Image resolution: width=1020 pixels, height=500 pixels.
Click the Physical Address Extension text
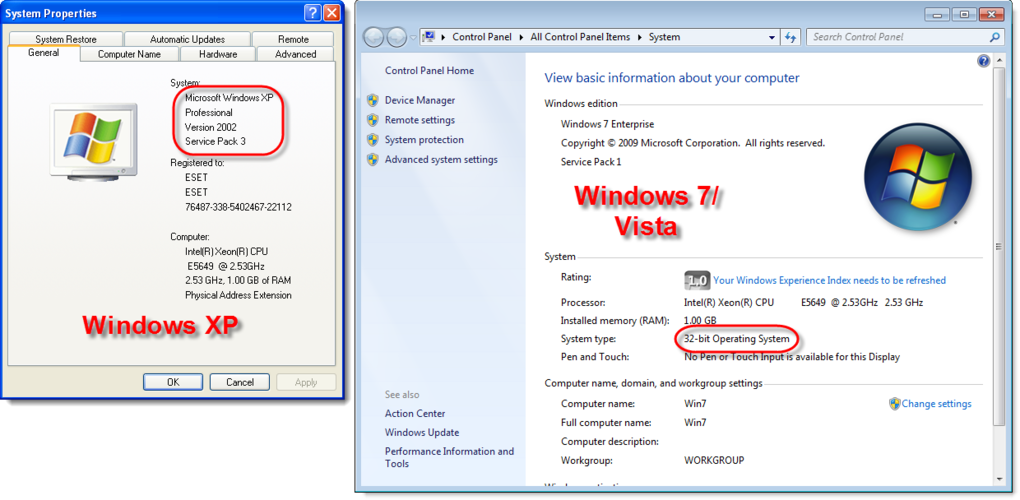coord(238,295)
